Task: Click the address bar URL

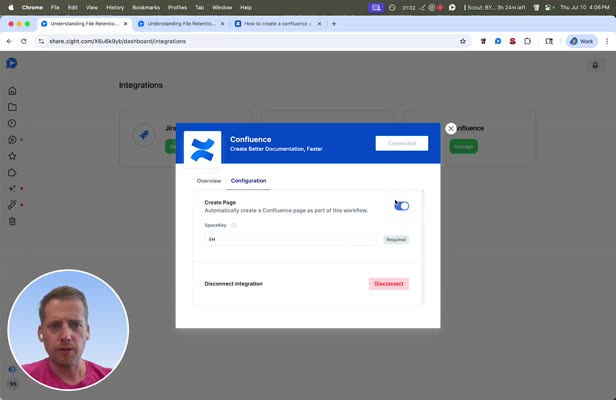Action: click(117, 41)
